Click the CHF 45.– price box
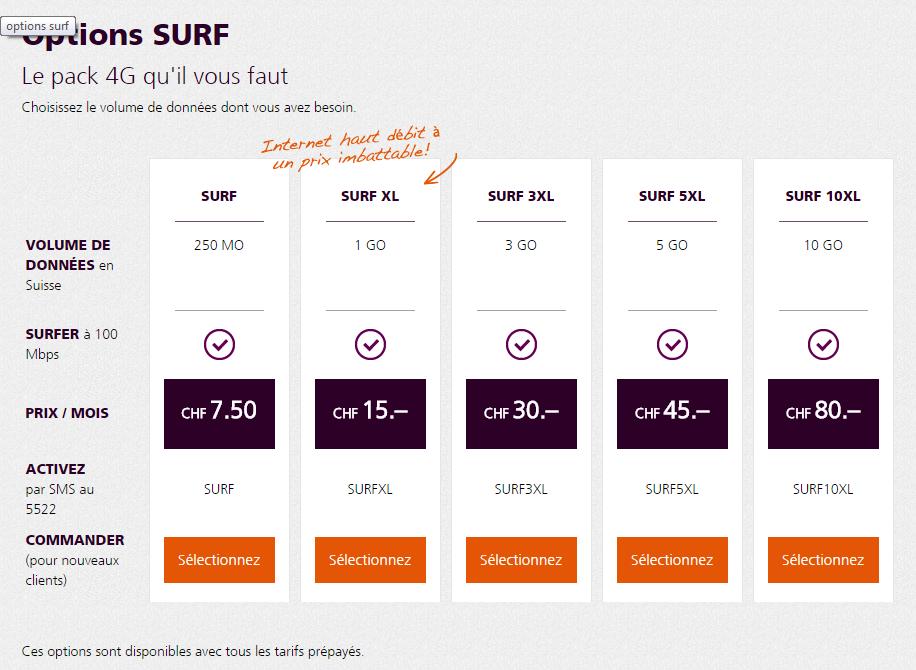This screenshot has width=916, height=670. pos(672,413)
